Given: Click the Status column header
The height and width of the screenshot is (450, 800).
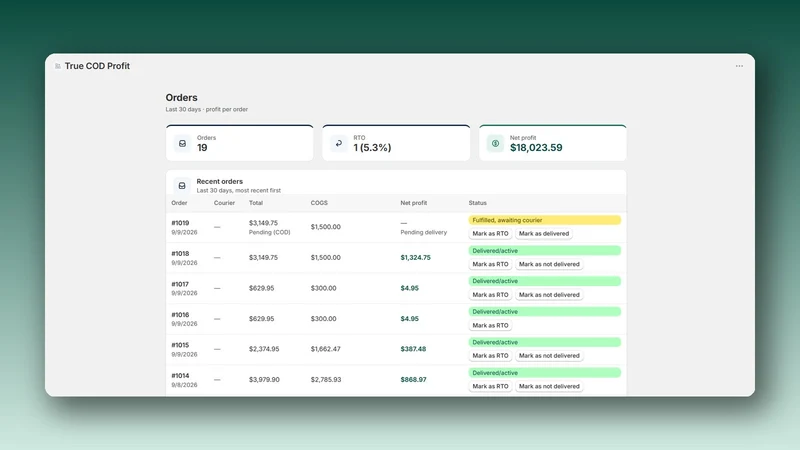Looking at the screenshot, I should pyautogui.click(x=478, y=203).
